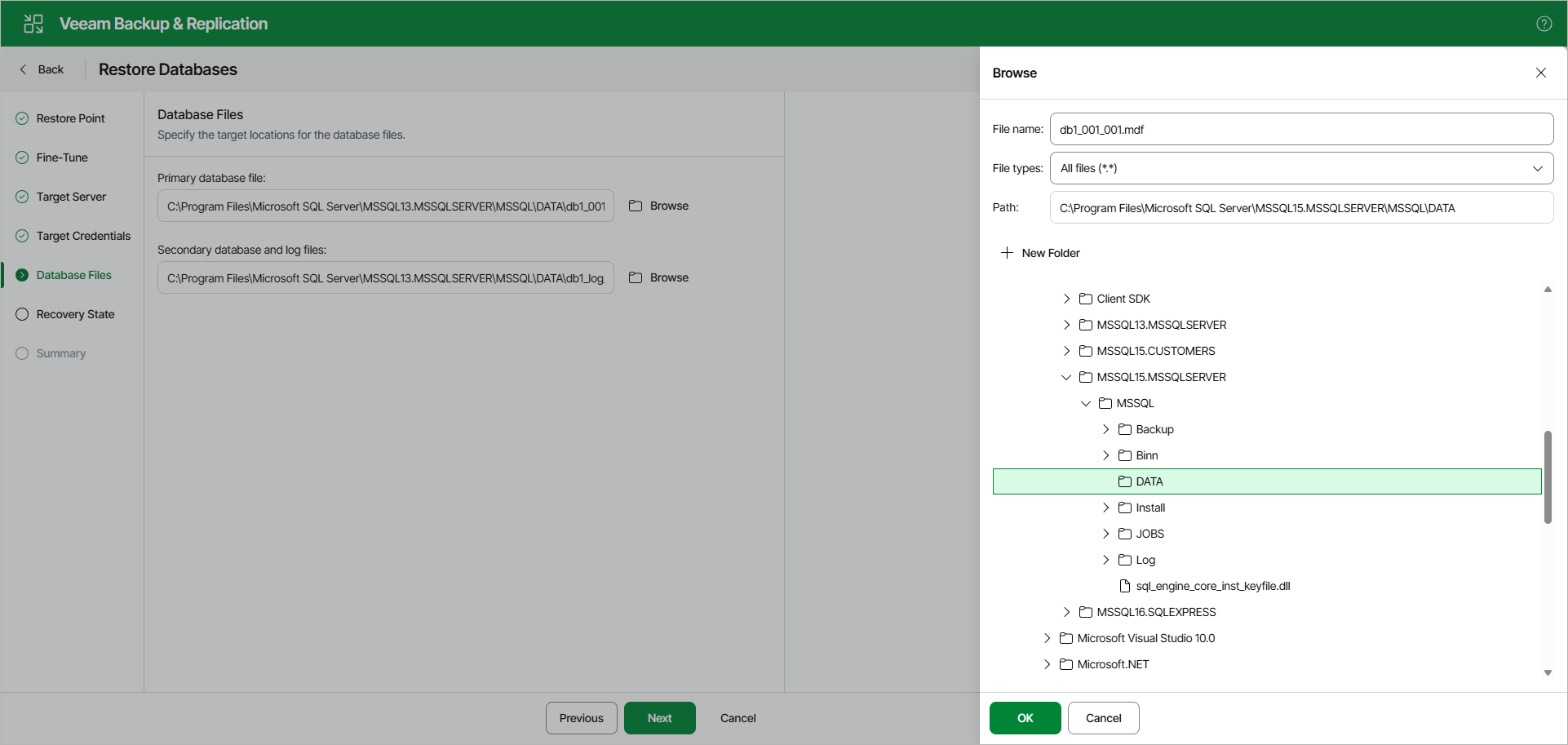
Task: Click the Log folder icon
Action: (1125, 560)
